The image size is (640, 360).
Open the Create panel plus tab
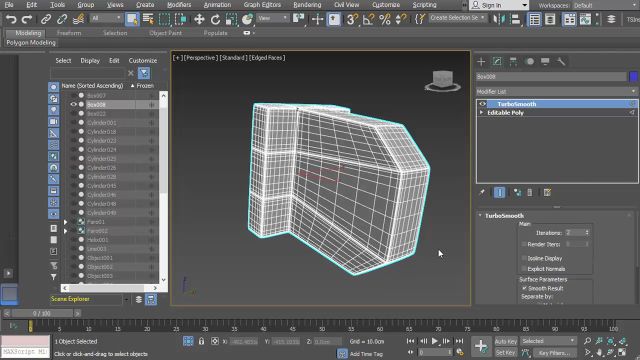[x=481, y=62]
